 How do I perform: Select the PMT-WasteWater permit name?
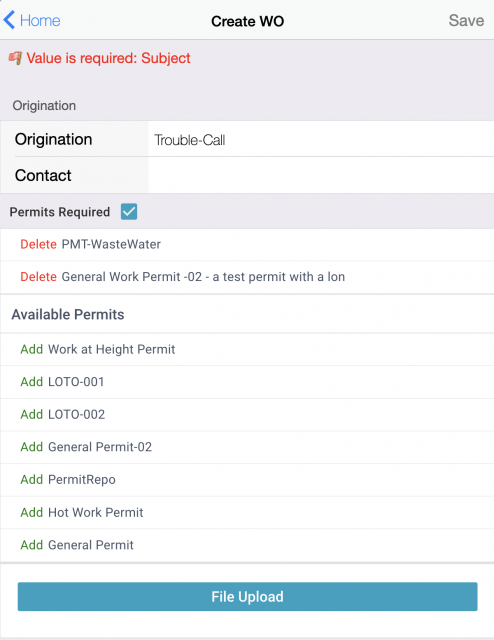[x=111, y=244]
